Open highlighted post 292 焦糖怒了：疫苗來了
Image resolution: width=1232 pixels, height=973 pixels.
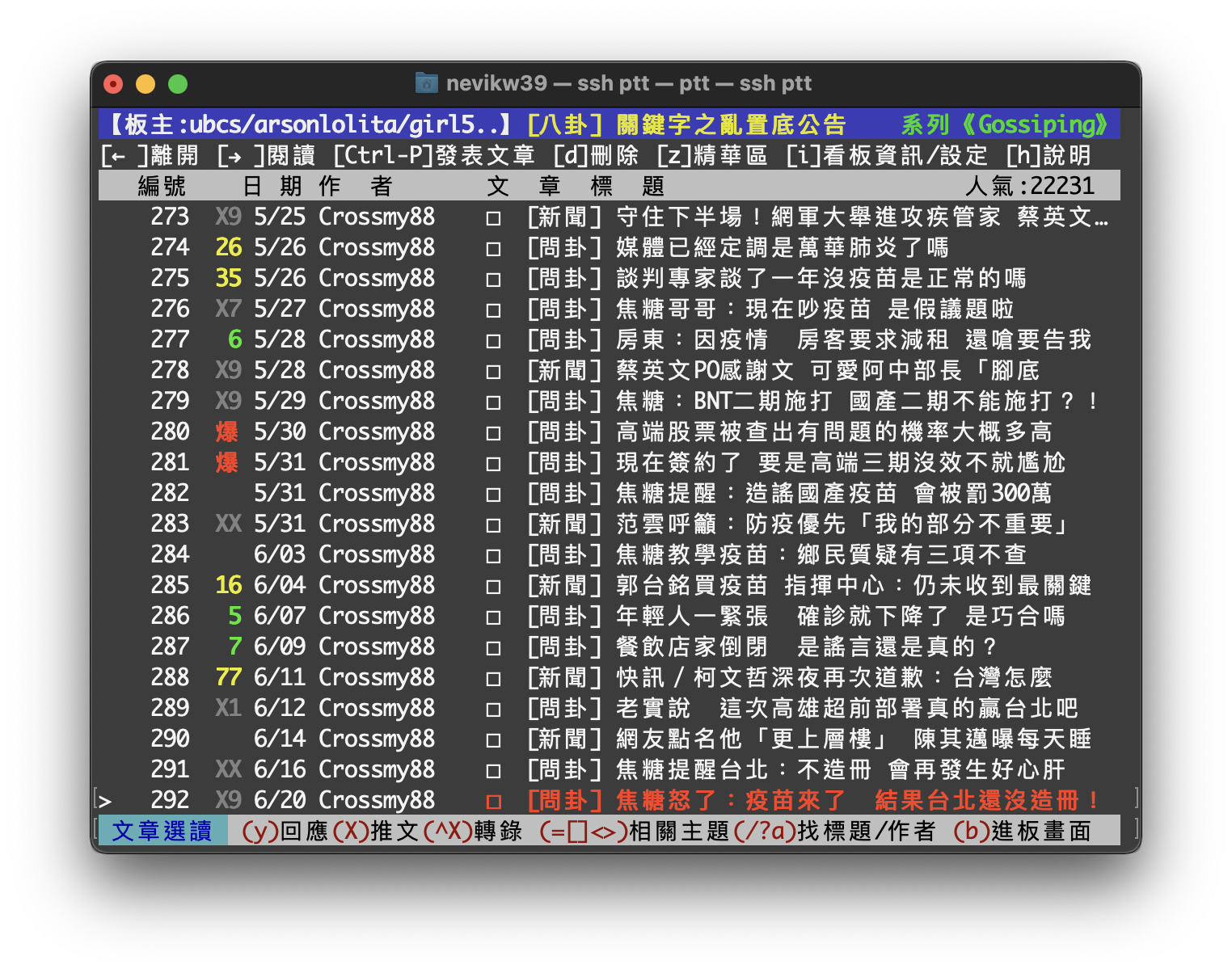(813, 800)
